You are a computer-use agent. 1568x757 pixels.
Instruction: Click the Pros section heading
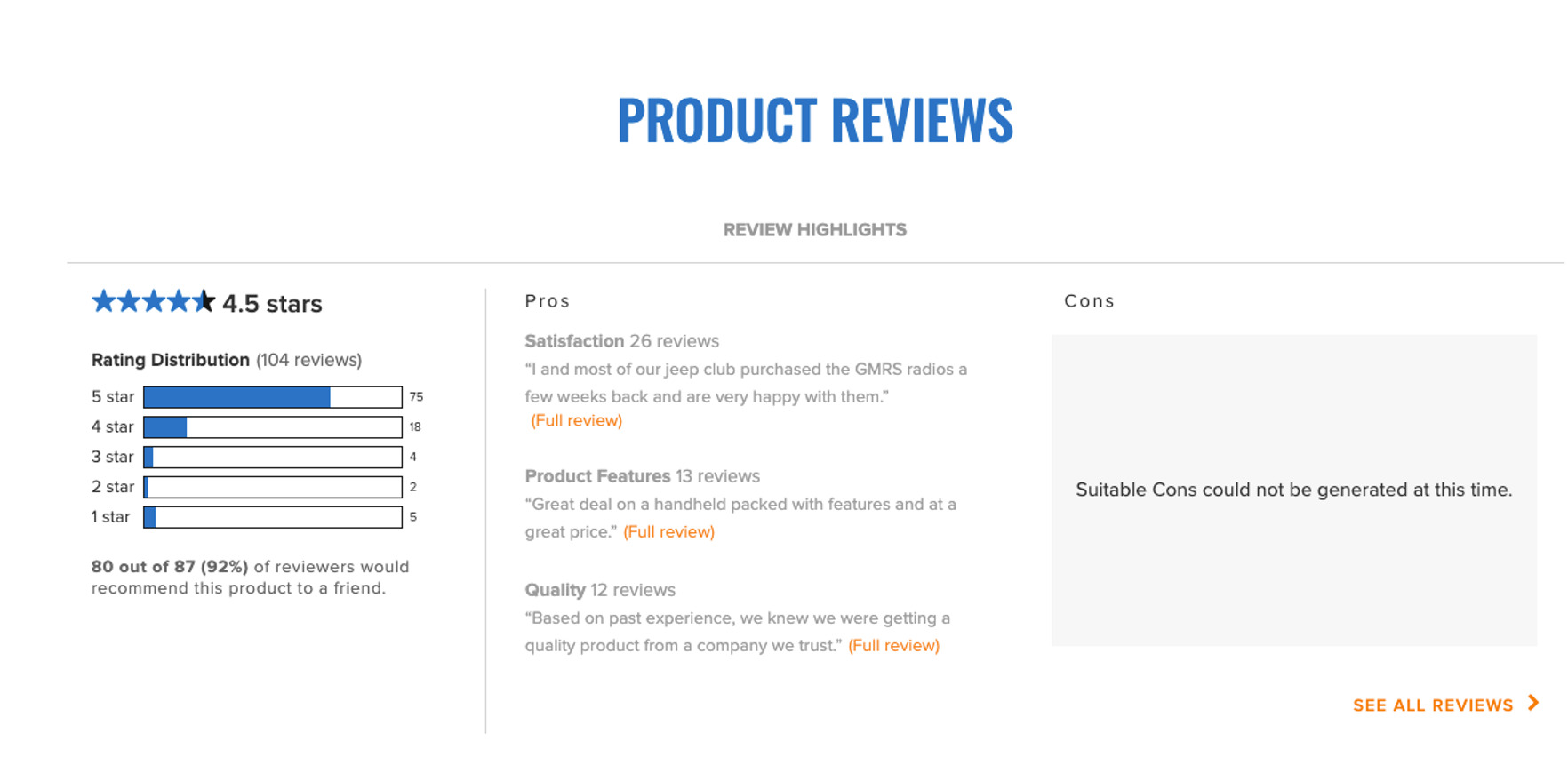547,301
